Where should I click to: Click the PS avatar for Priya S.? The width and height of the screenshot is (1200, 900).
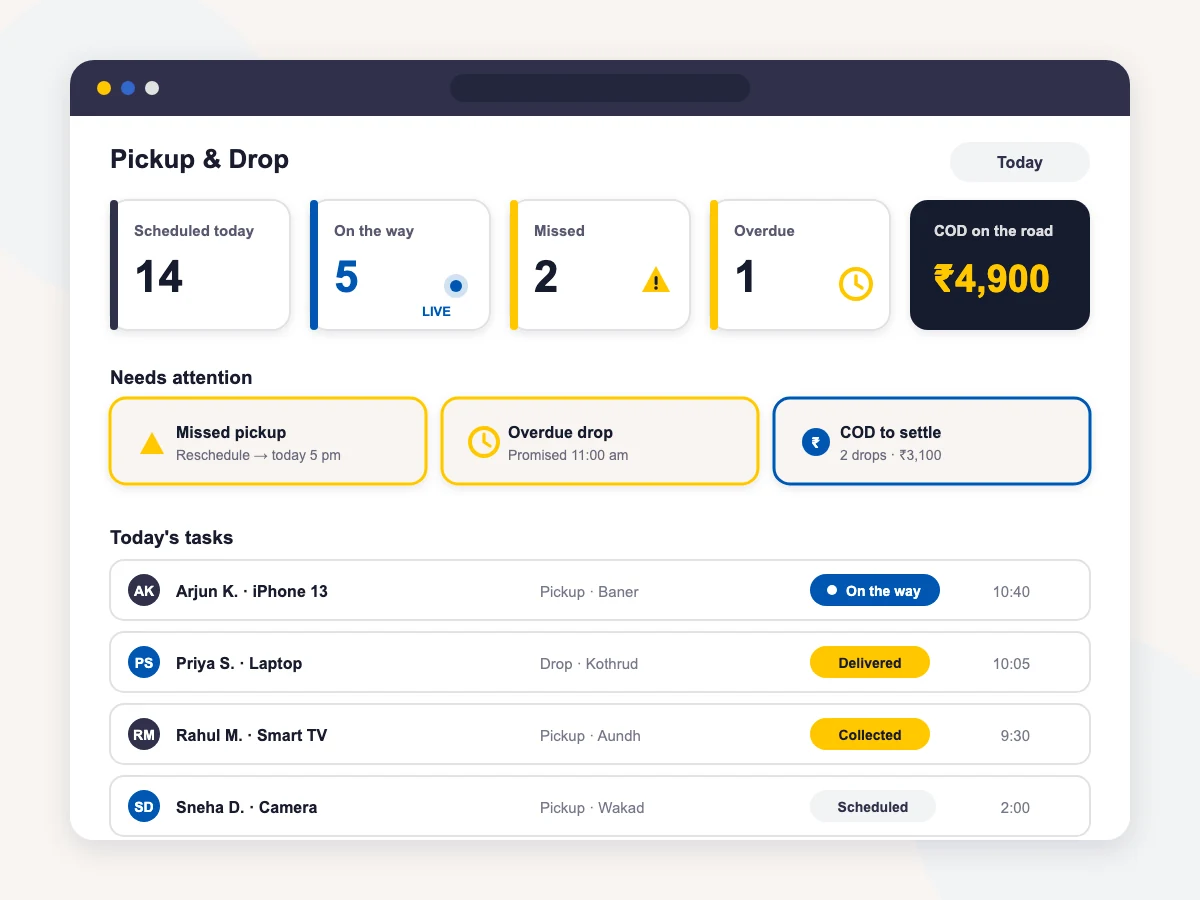click(144, 662)
